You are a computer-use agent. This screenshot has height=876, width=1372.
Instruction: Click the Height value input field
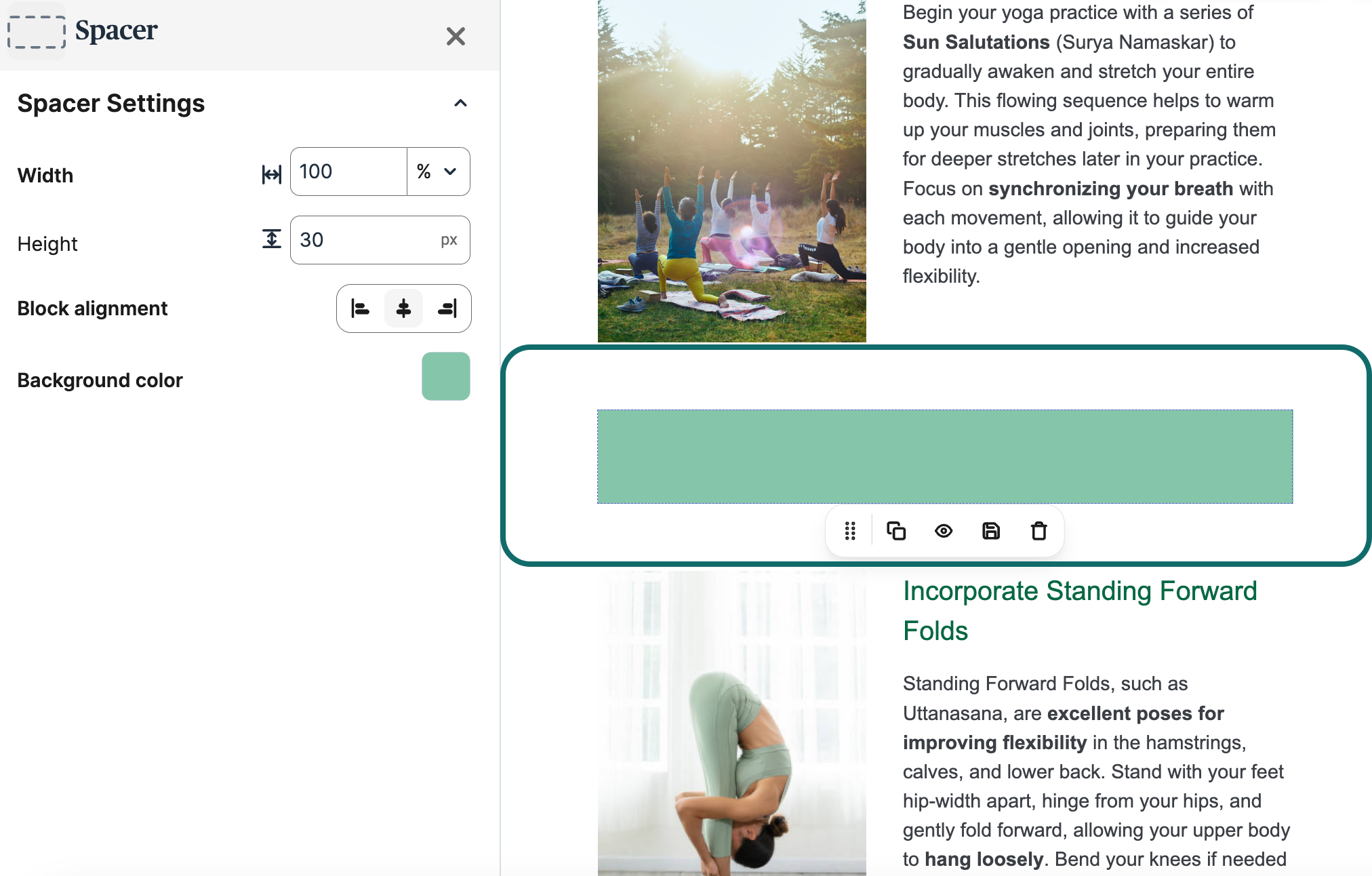coord(366,240)
